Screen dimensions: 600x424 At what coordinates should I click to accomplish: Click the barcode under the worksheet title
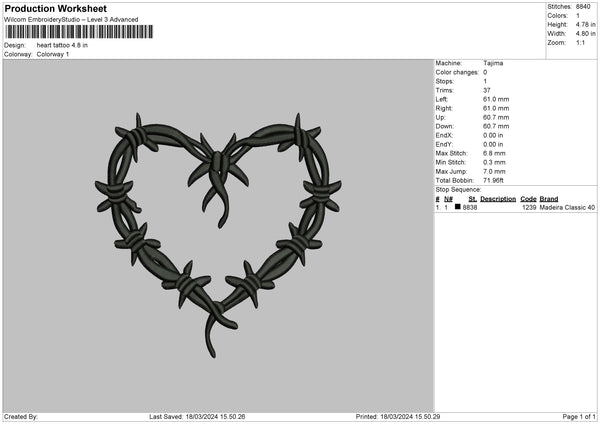tap(80, 32)
